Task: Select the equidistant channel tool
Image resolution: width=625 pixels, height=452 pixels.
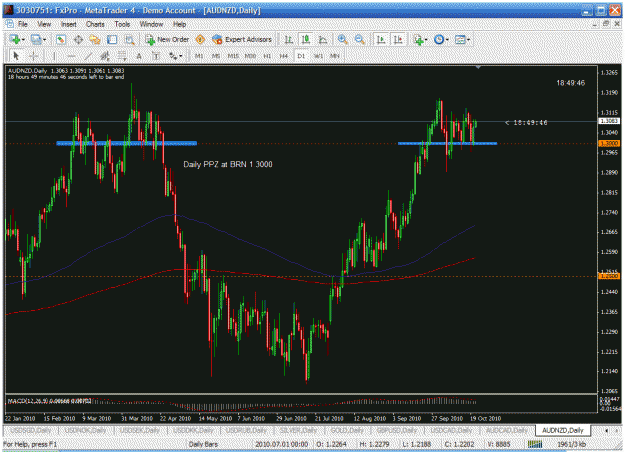Action: pos(105,56)
